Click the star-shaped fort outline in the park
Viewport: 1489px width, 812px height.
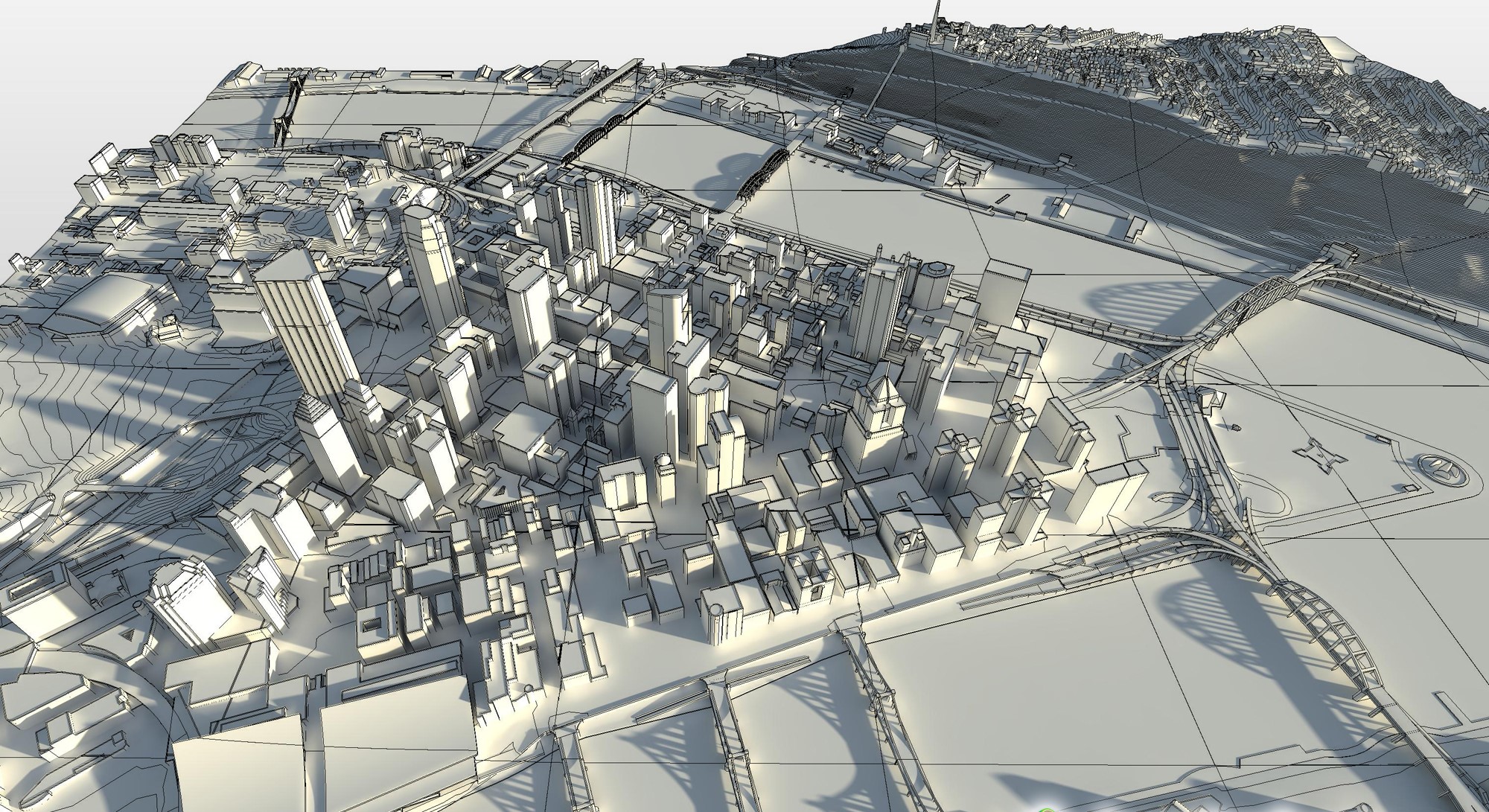point(1321,455)
